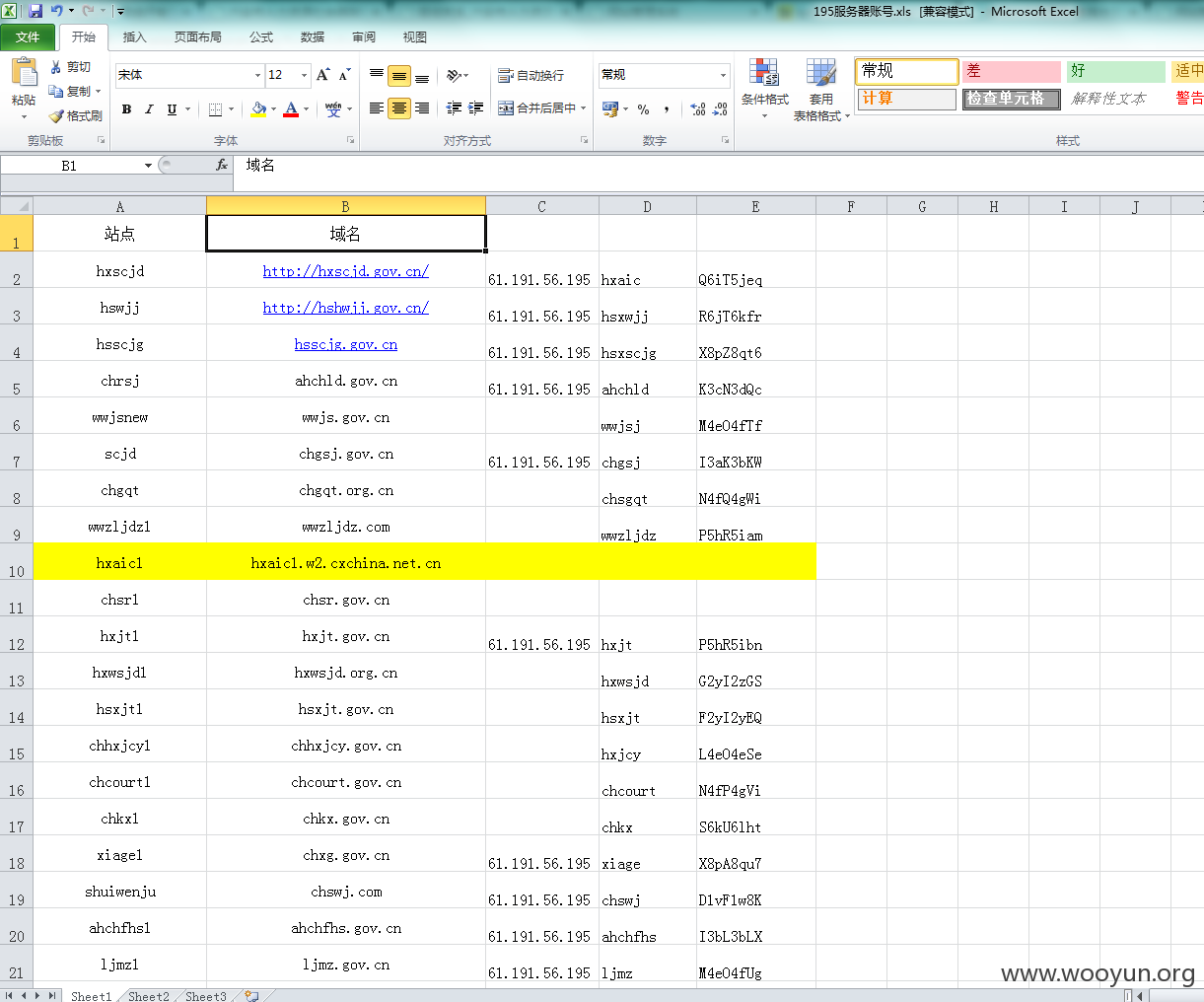Open the font color dropdown arrow
The width and height of the screenshot is (1204, 1002).
pos(306,109)
